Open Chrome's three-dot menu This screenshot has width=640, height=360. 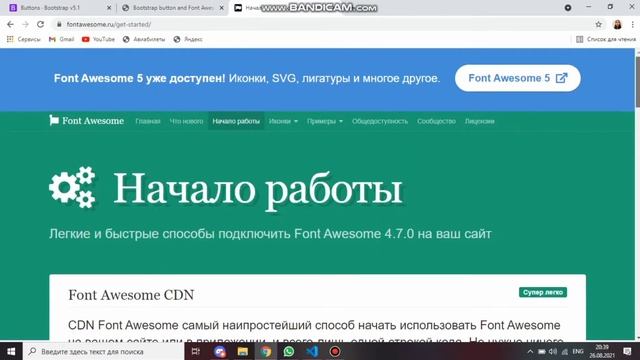click(632, 24)
